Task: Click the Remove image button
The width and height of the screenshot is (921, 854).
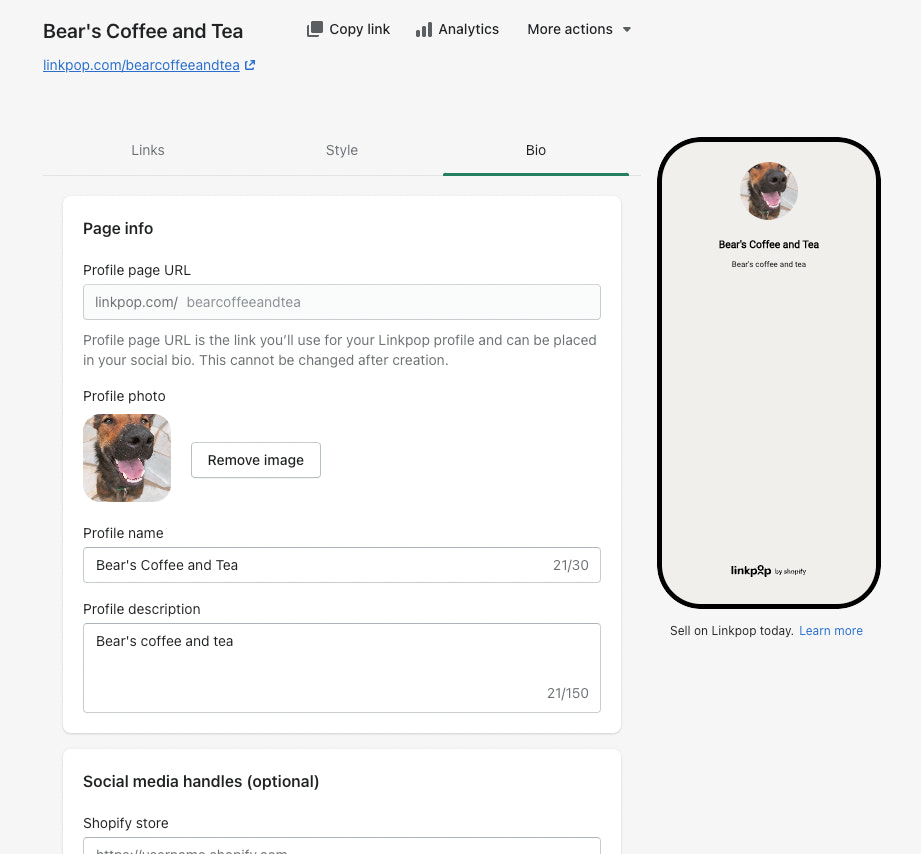Action: click(x=255, y=460)
